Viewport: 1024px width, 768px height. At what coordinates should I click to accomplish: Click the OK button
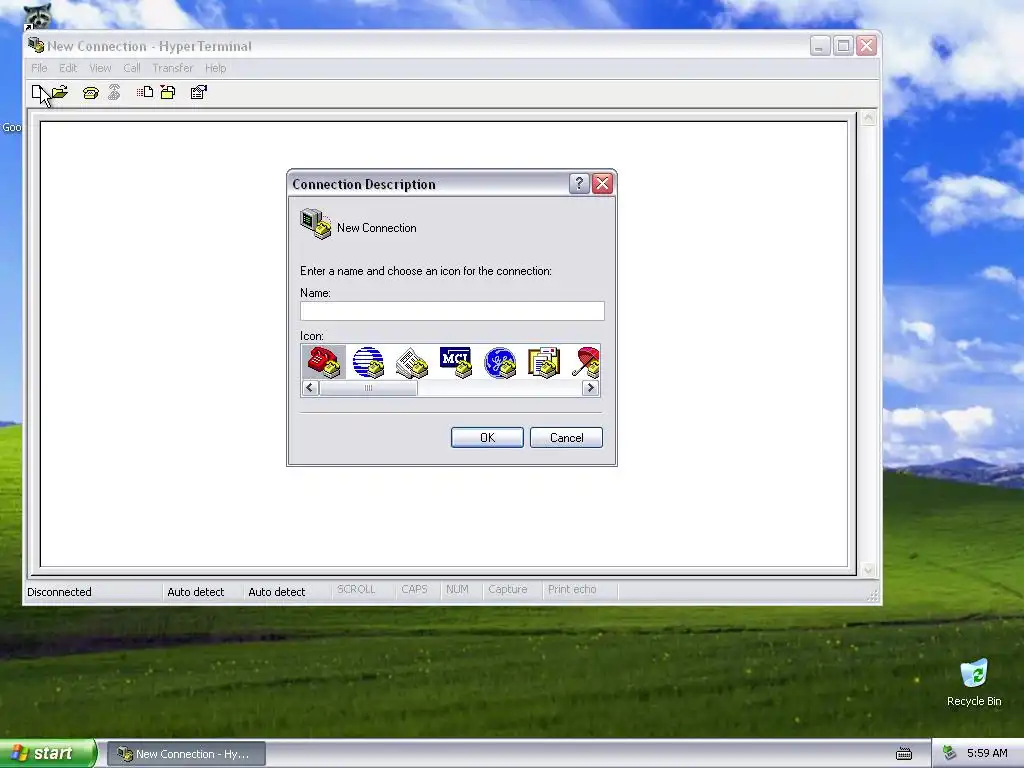(x=487, y=438)
